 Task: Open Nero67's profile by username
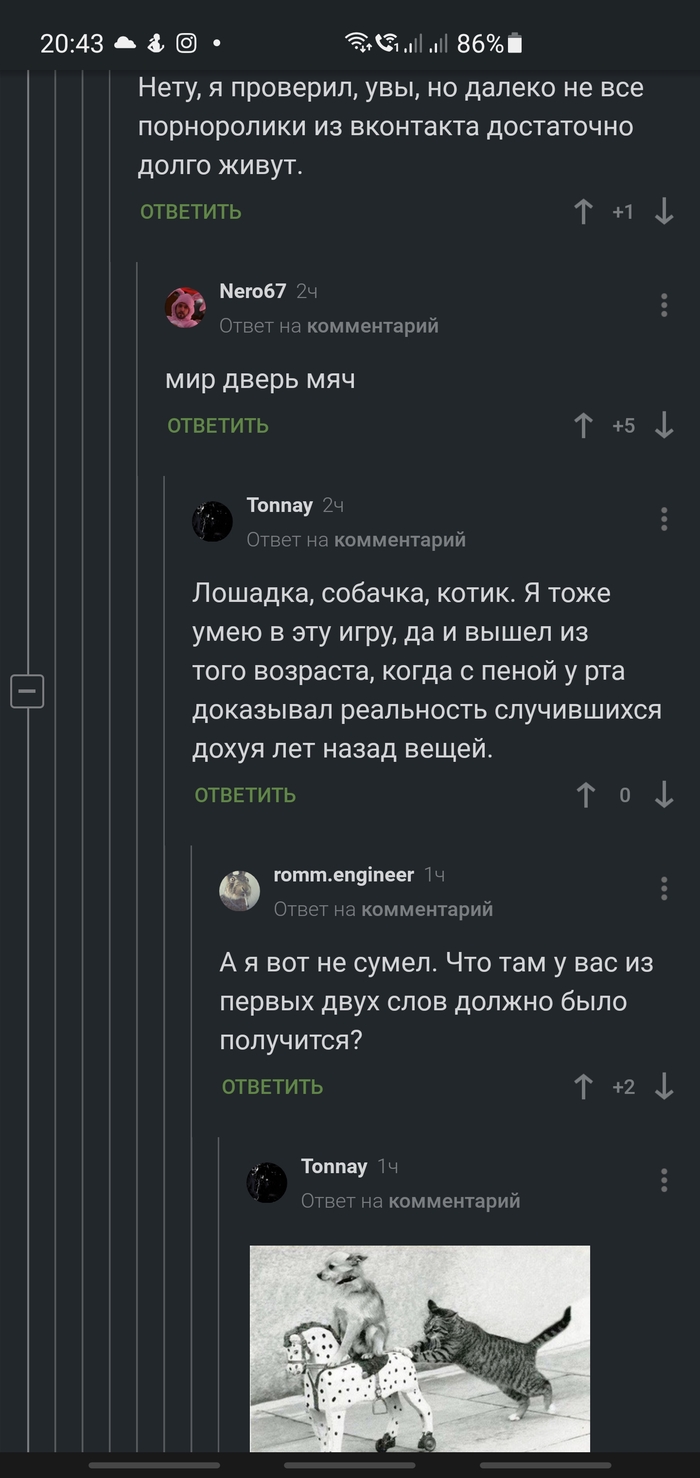pyautogui.click(x=253, y=291)
